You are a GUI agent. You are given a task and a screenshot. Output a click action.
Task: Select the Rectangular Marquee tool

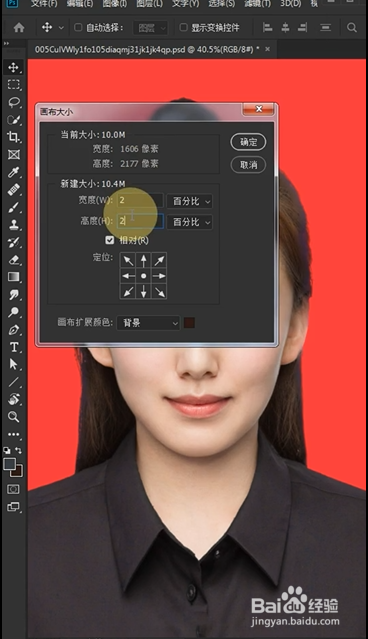click(13, 85)
